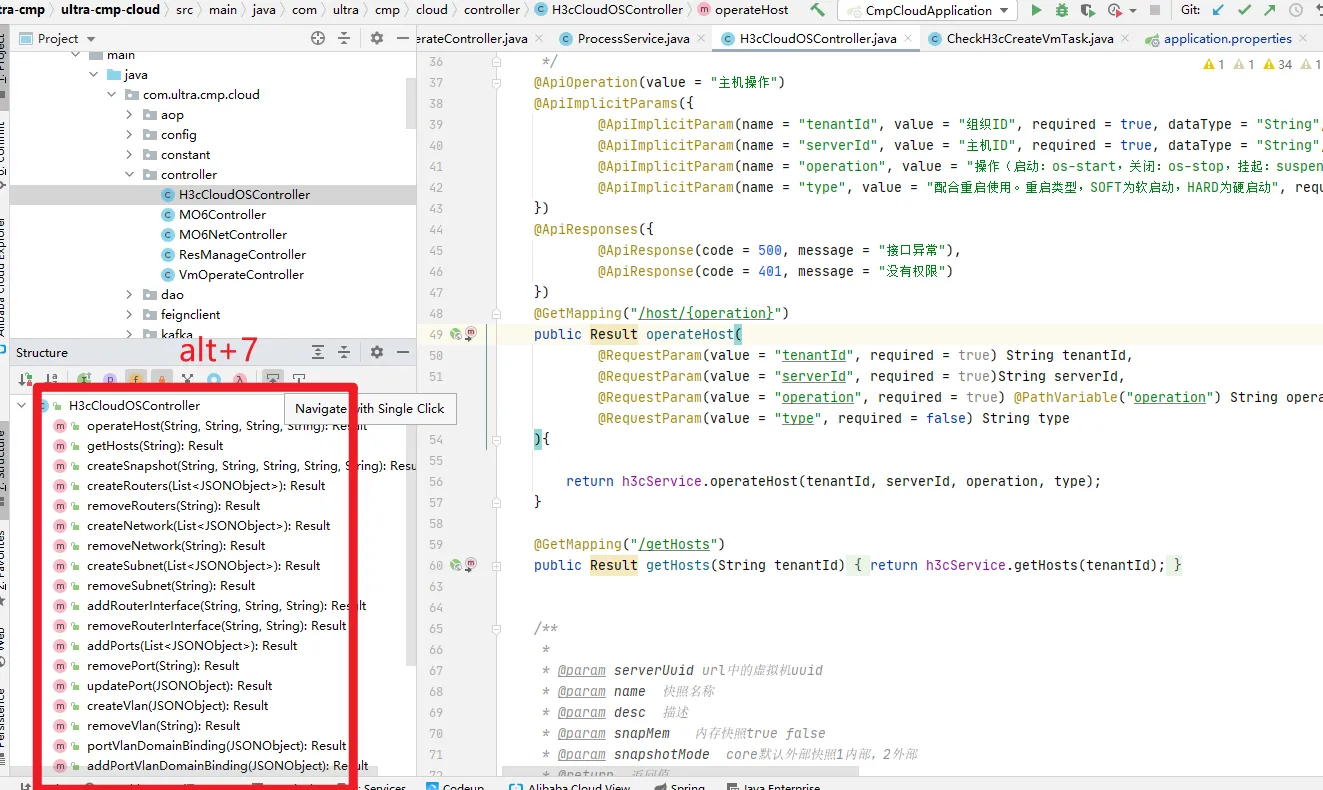Image resolution: width=1323 pixels, height=790 pixels.
Task: Open the profiler run icon
Action: click(x=1114, y=10)
